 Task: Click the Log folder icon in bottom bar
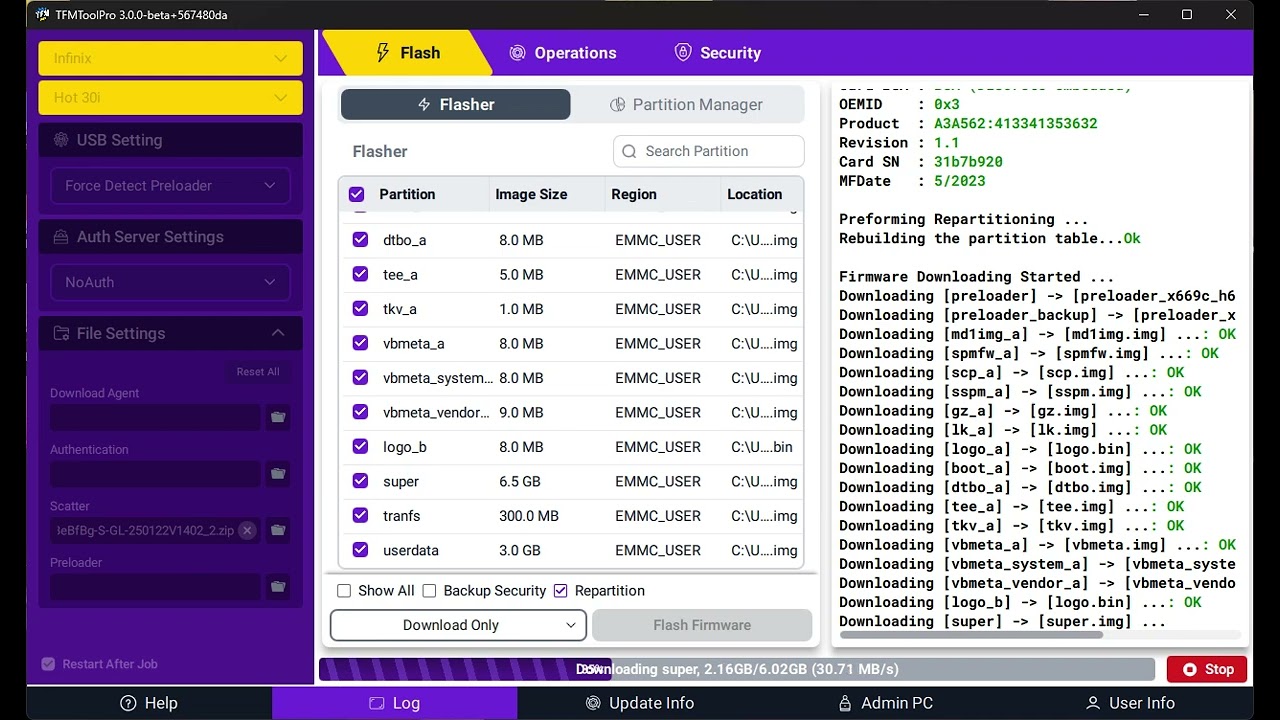376,703
